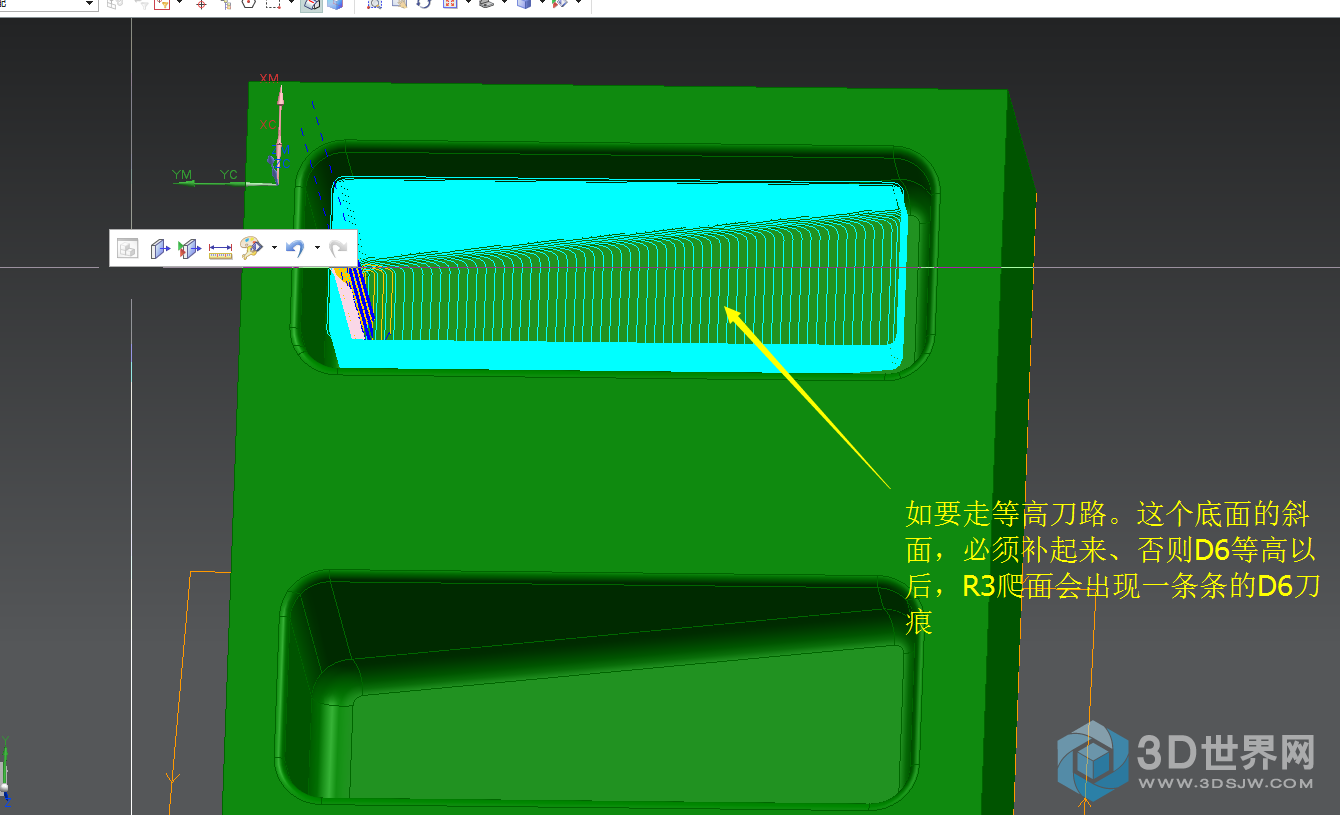Click the greyed stacked cubes icon

pos(127,249)
